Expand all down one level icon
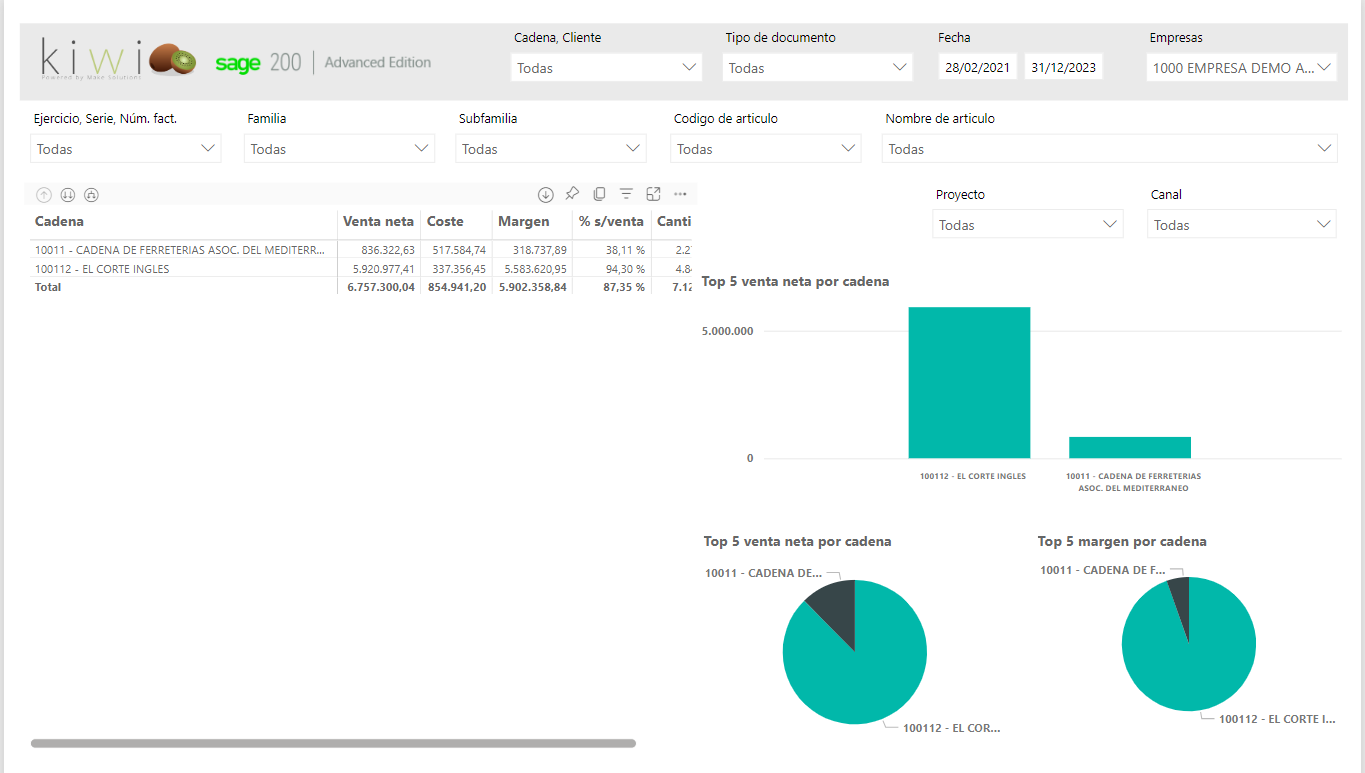Image resolution: width=1365 pixels, height=773 pixels. coord(91,195)
